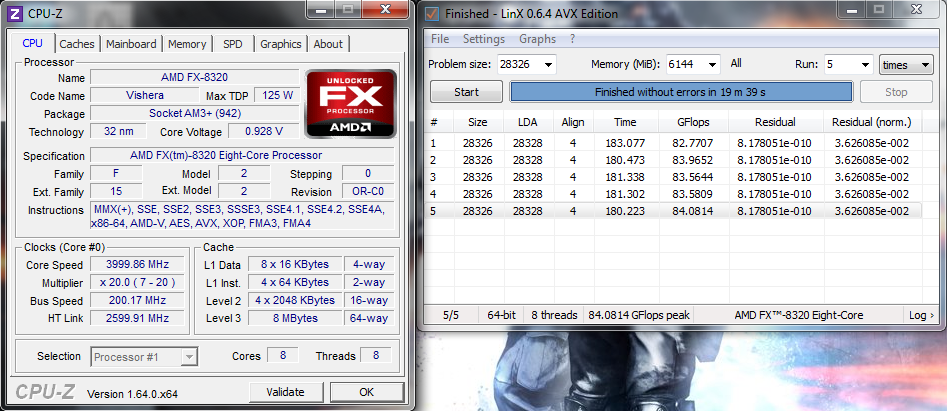Screen dimensions: 947x411
Task: Click the Stop button in LinX
Action: (896, 92)
